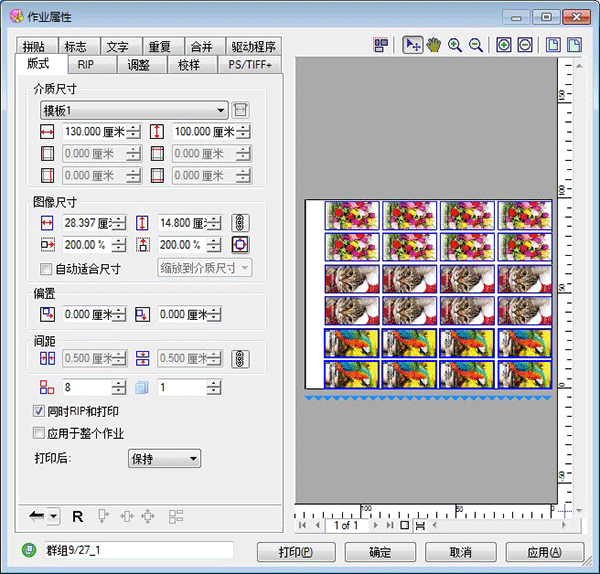The width and height of the screenshot is (600, 574).
Task: Click the image size proportion lock icon
Action: (240, 223)
